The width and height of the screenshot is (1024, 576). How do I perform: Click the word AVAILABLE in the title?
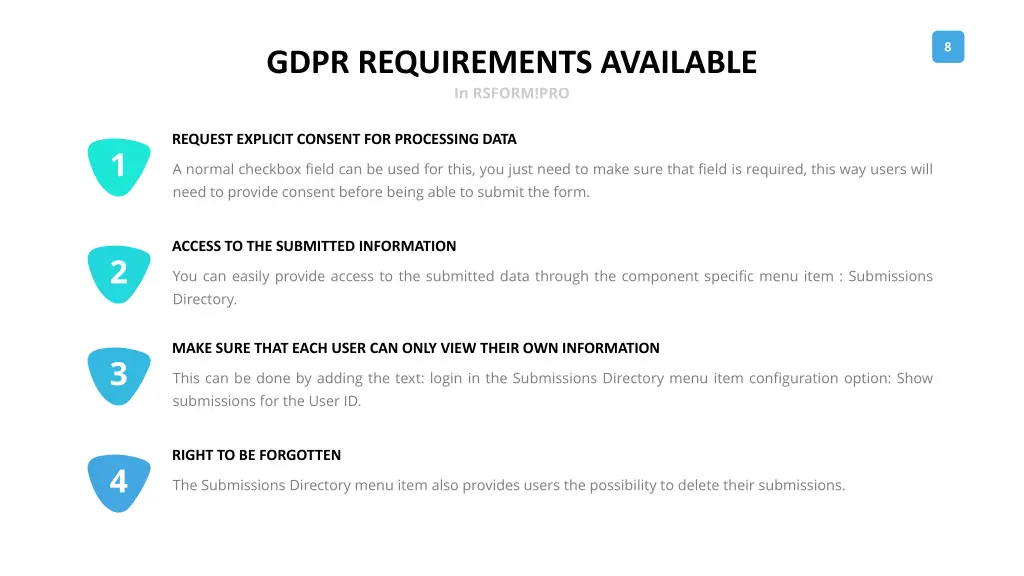pos(679,63)
